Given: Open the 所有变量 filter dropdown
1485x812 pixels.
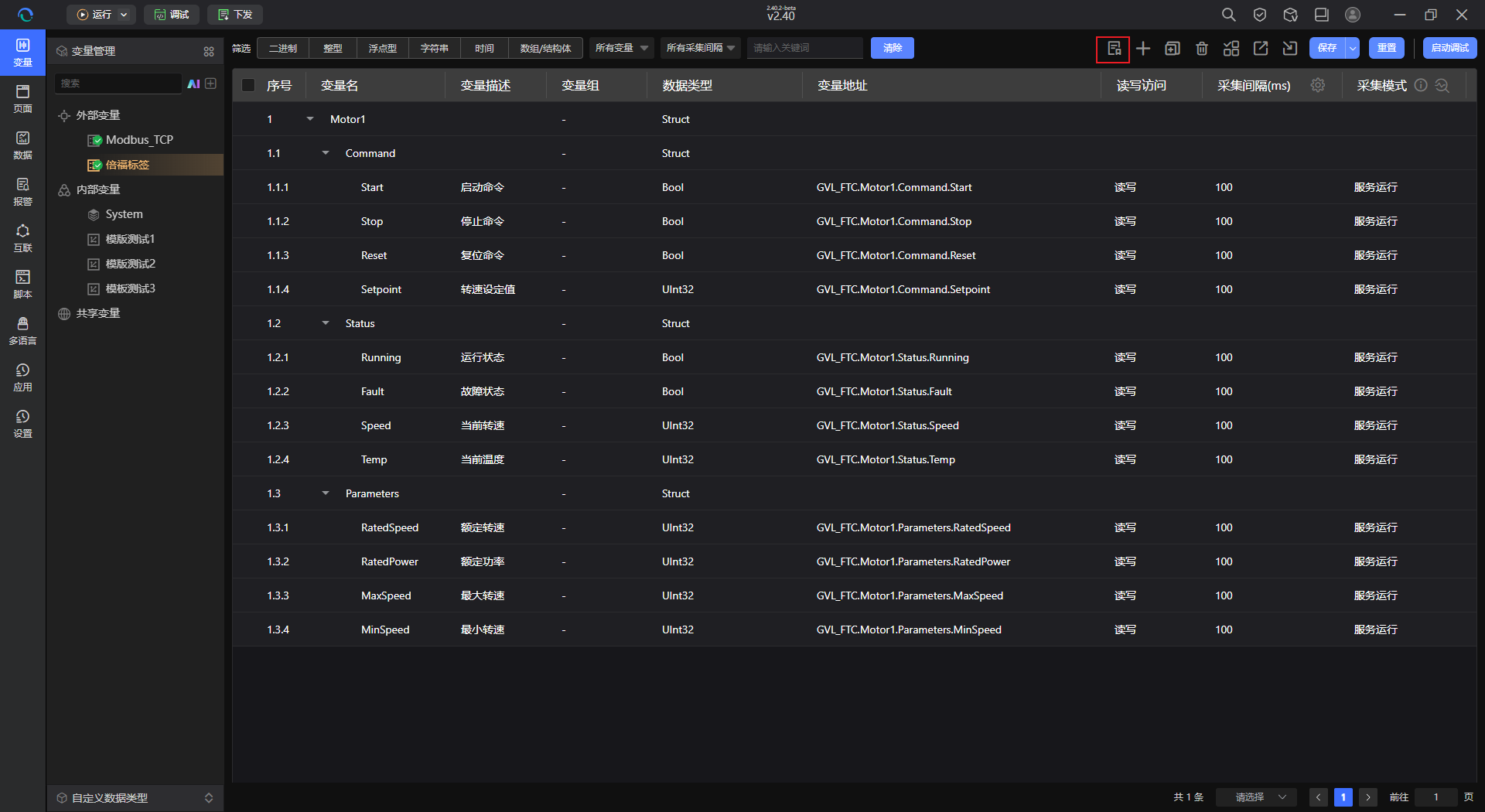Looking at the screenshot, I should (622, 48).
